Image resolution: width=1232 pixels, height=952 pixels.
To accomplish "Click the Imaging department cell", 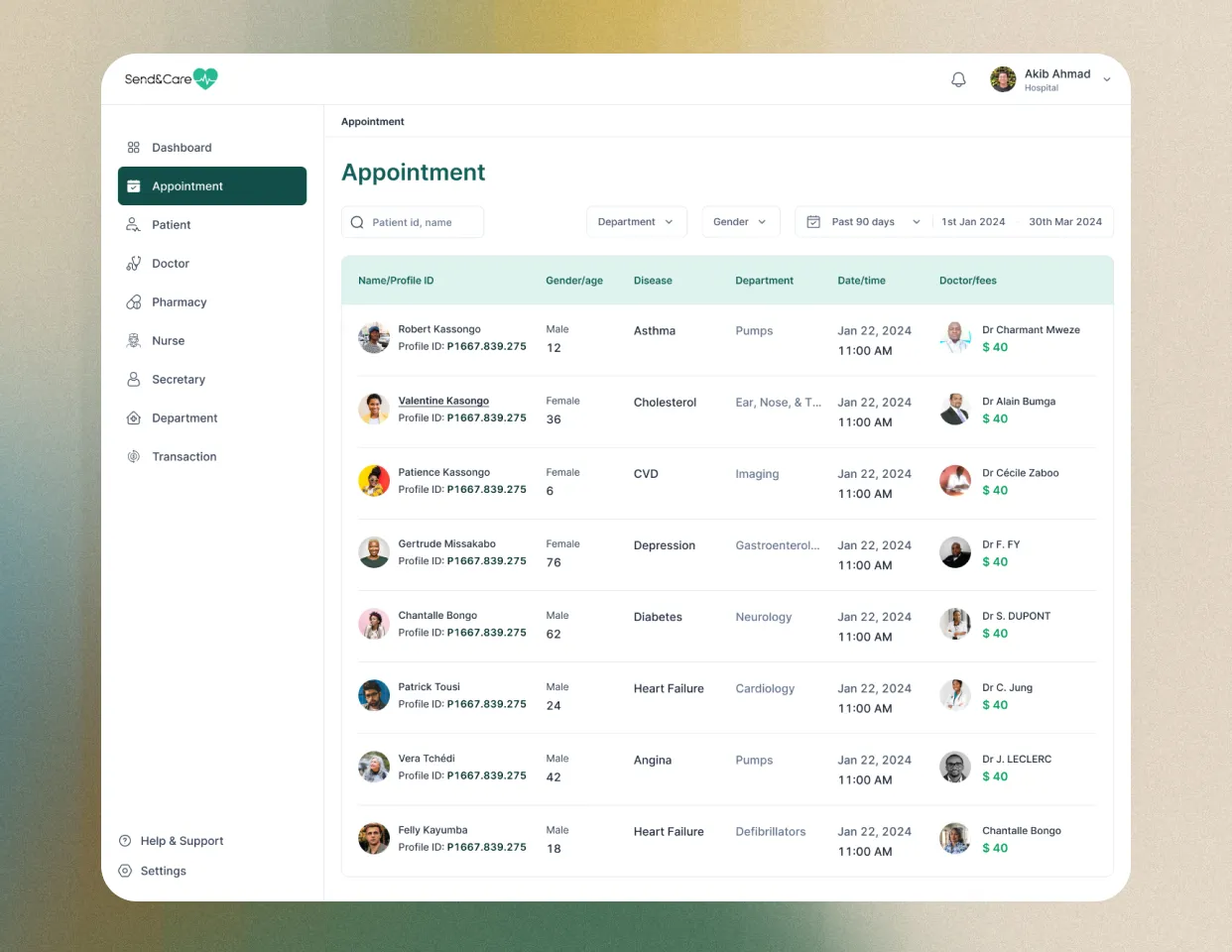I will click(x=757, y=474).
